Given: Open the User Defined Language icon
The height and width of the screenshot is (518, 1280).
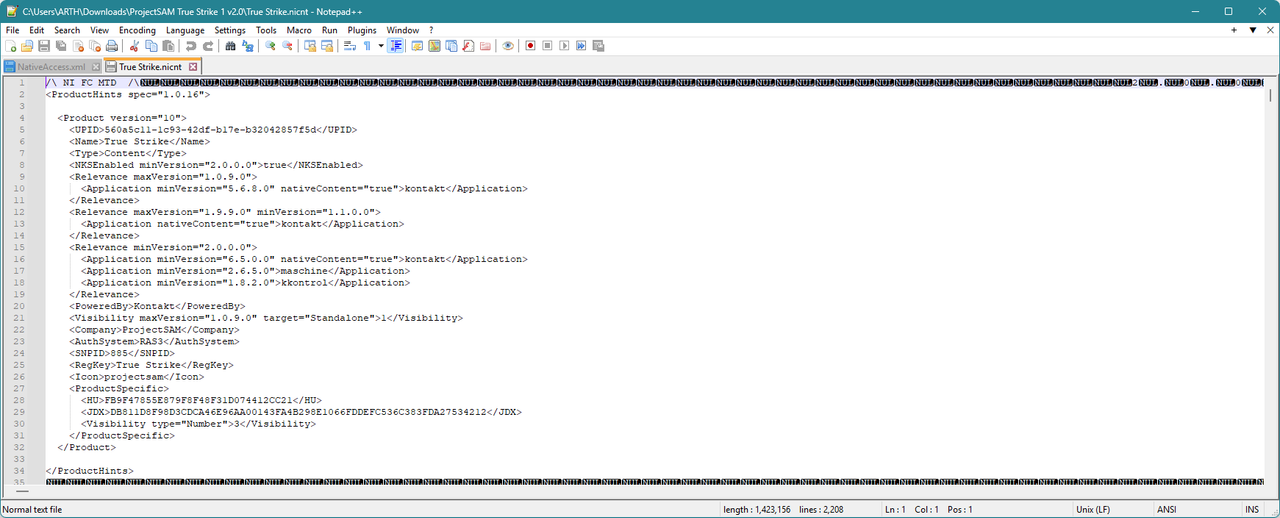Looking at the screenshot, I should click(417, 46).
